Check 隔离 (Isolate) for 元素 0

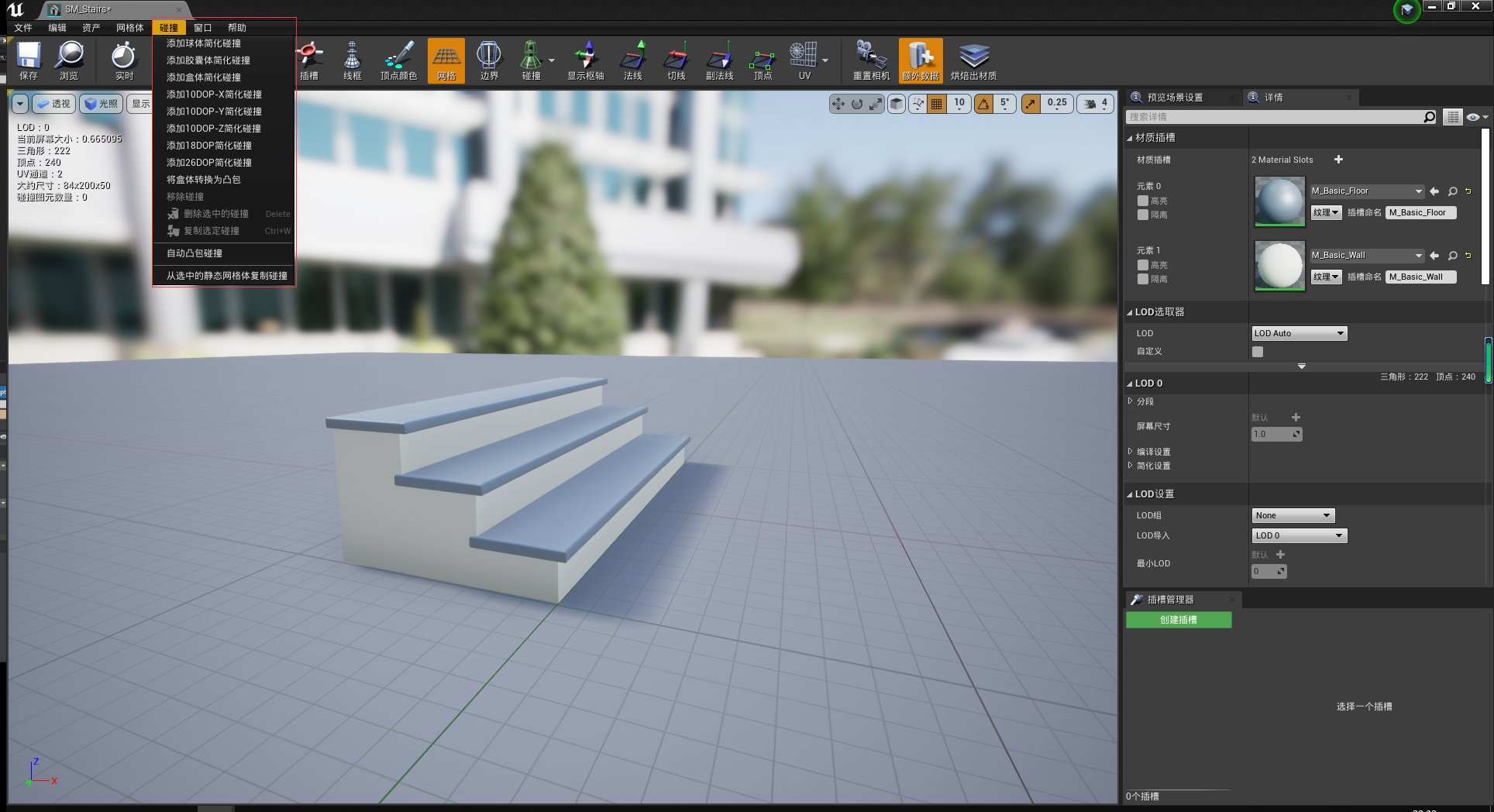[1143, 215]
